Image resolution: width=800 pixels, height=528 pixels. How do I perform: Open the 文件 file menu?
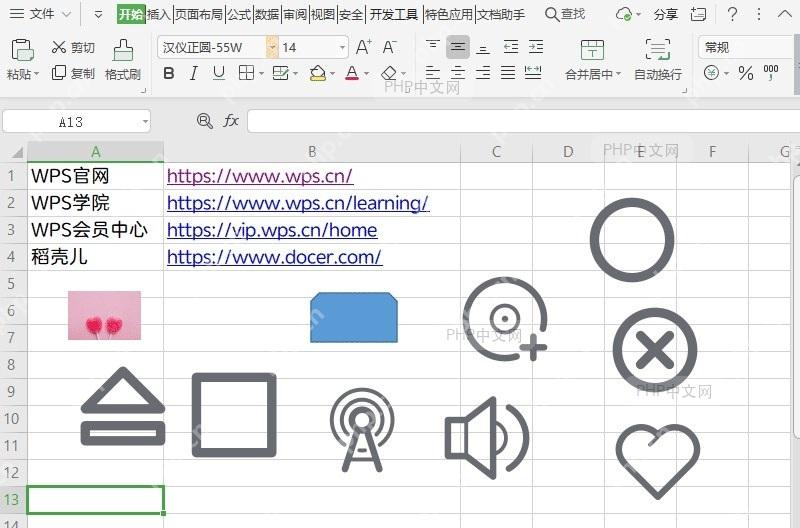(x=40, y=14)
